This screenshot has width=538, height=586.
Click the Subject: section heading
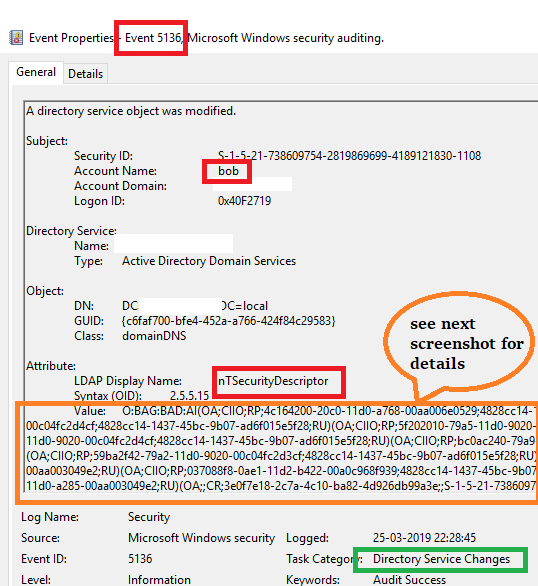pos(47,141)
